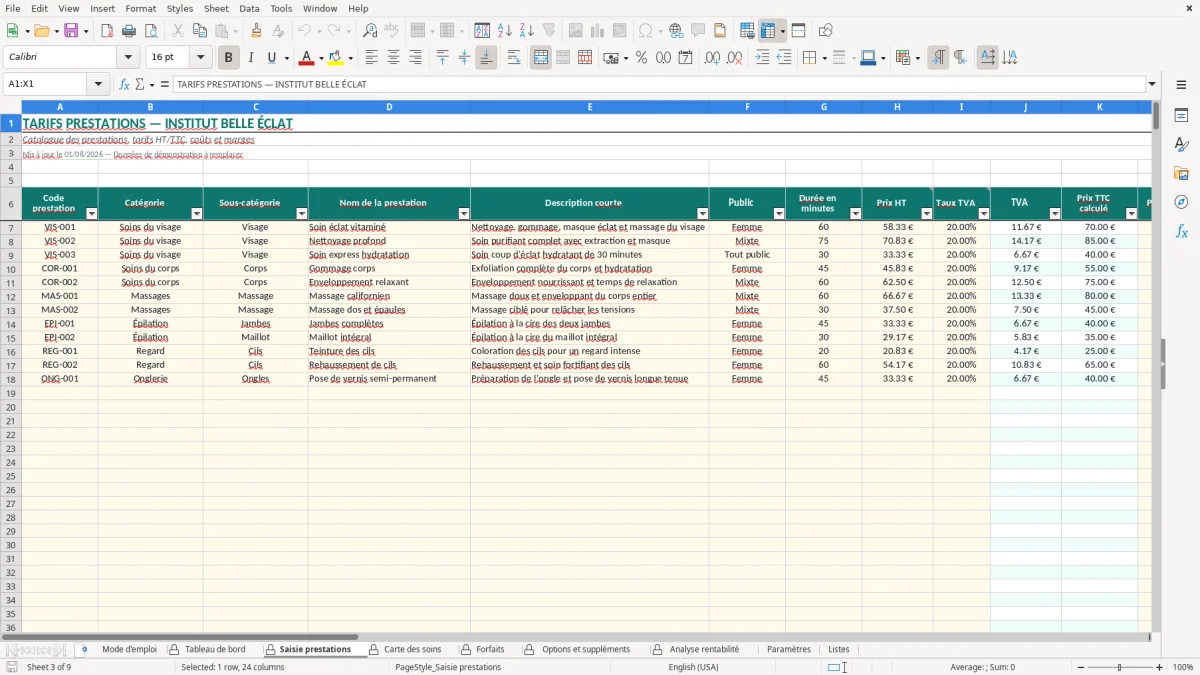Define print area icon
Screen dimensions: 1200x675
tap(747, 31)
